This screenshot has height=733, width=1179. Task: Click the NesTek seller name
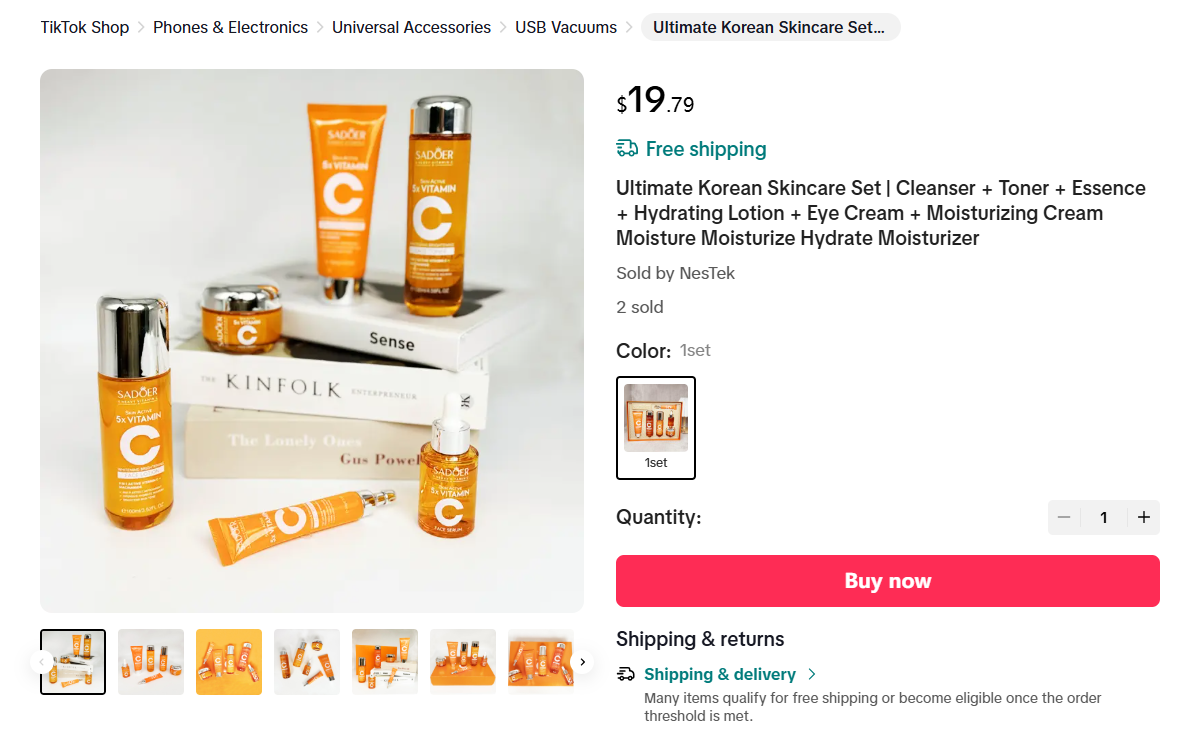coord(707,273)
